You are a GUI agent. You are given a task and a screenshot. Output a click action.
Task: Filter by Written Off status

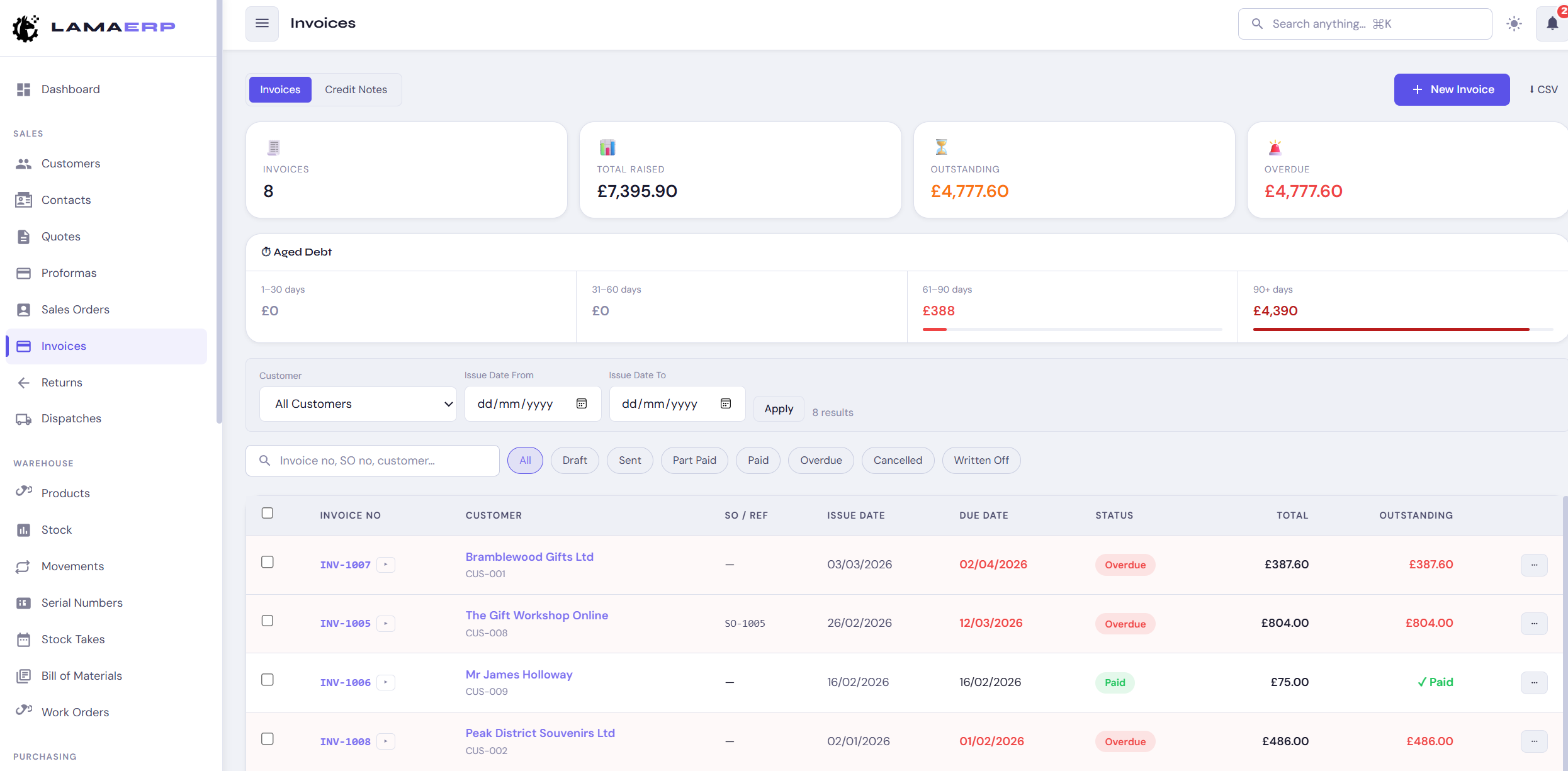981,460
